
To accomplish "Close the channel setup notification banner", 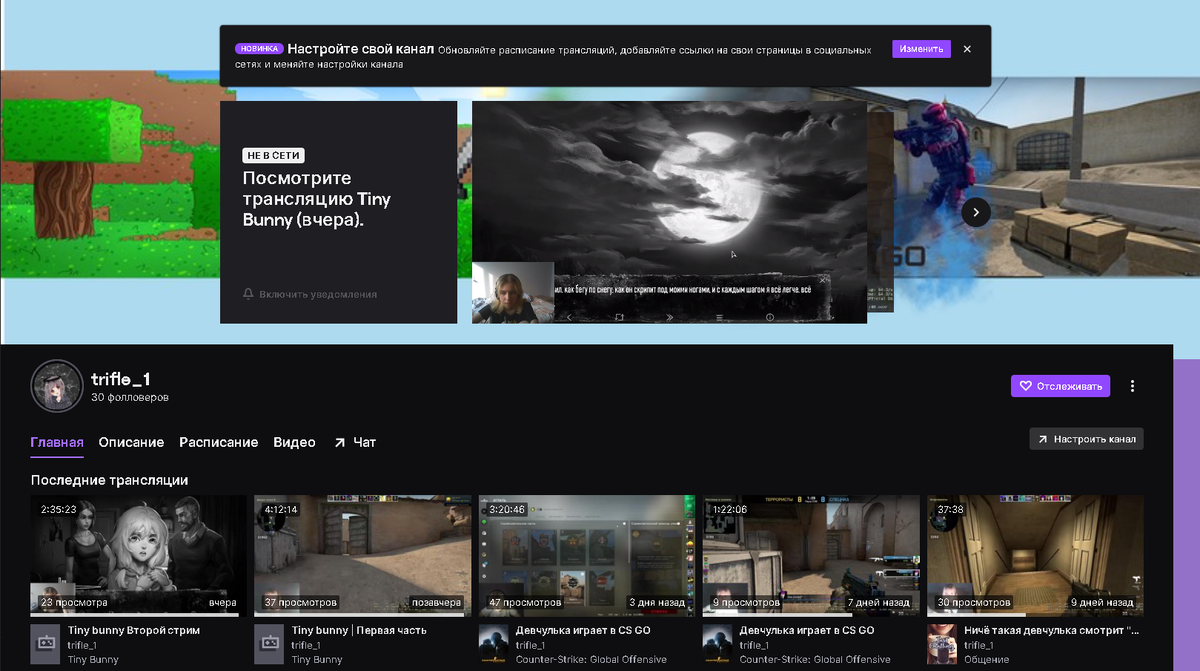I will click(967, 49).
